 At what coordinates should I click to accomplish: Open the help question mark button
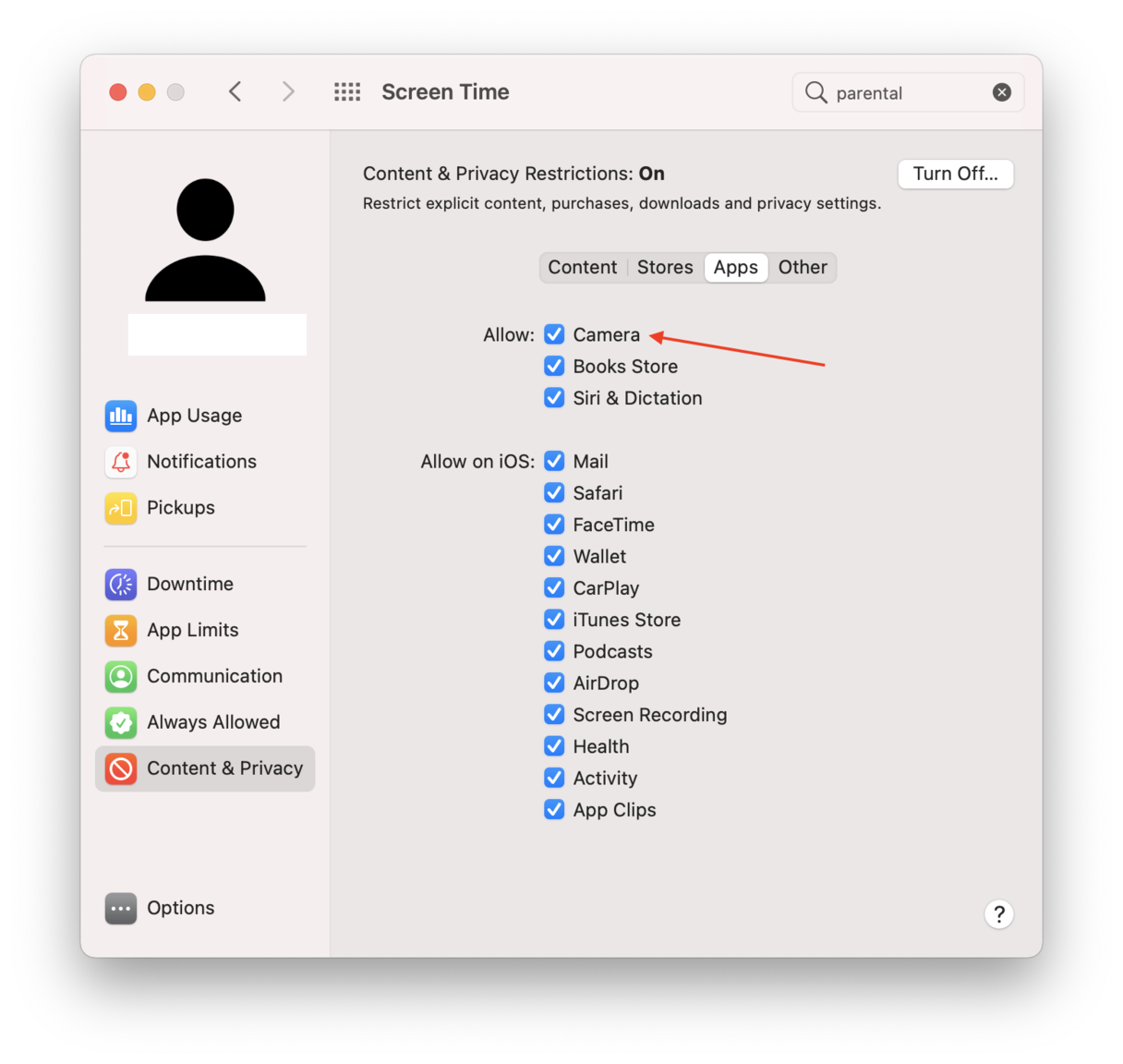point(999,914)
